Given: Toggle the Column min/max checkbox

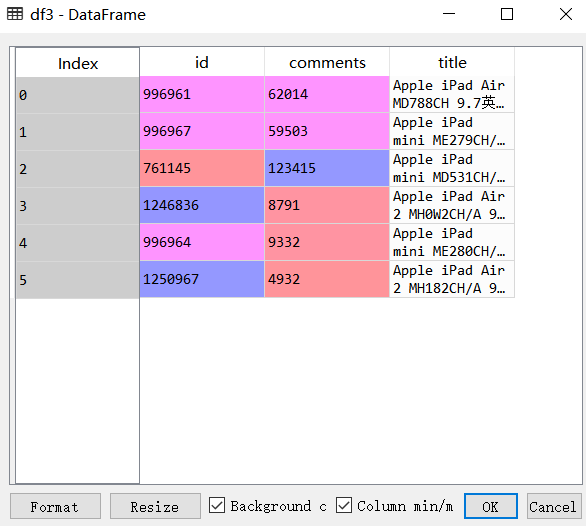Looking at the screenshot, I should pos(344,505).
